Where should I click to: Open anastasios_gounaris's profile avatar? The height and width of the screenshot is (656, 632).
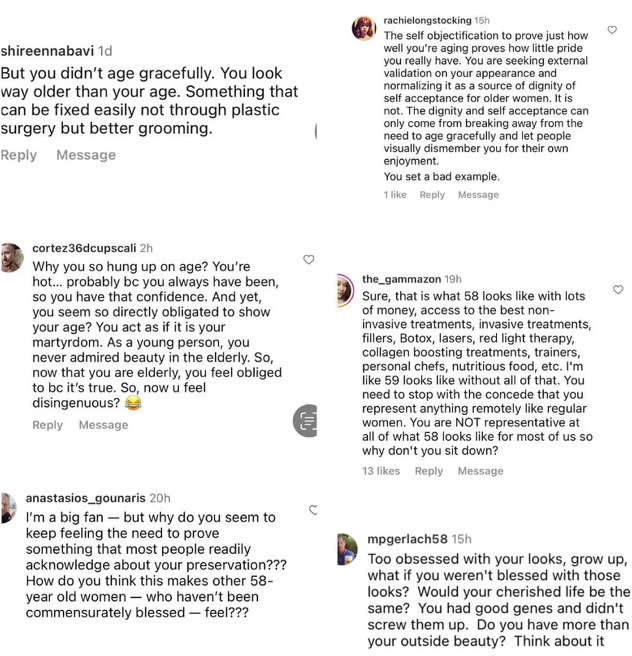click(x=8, y=508)
